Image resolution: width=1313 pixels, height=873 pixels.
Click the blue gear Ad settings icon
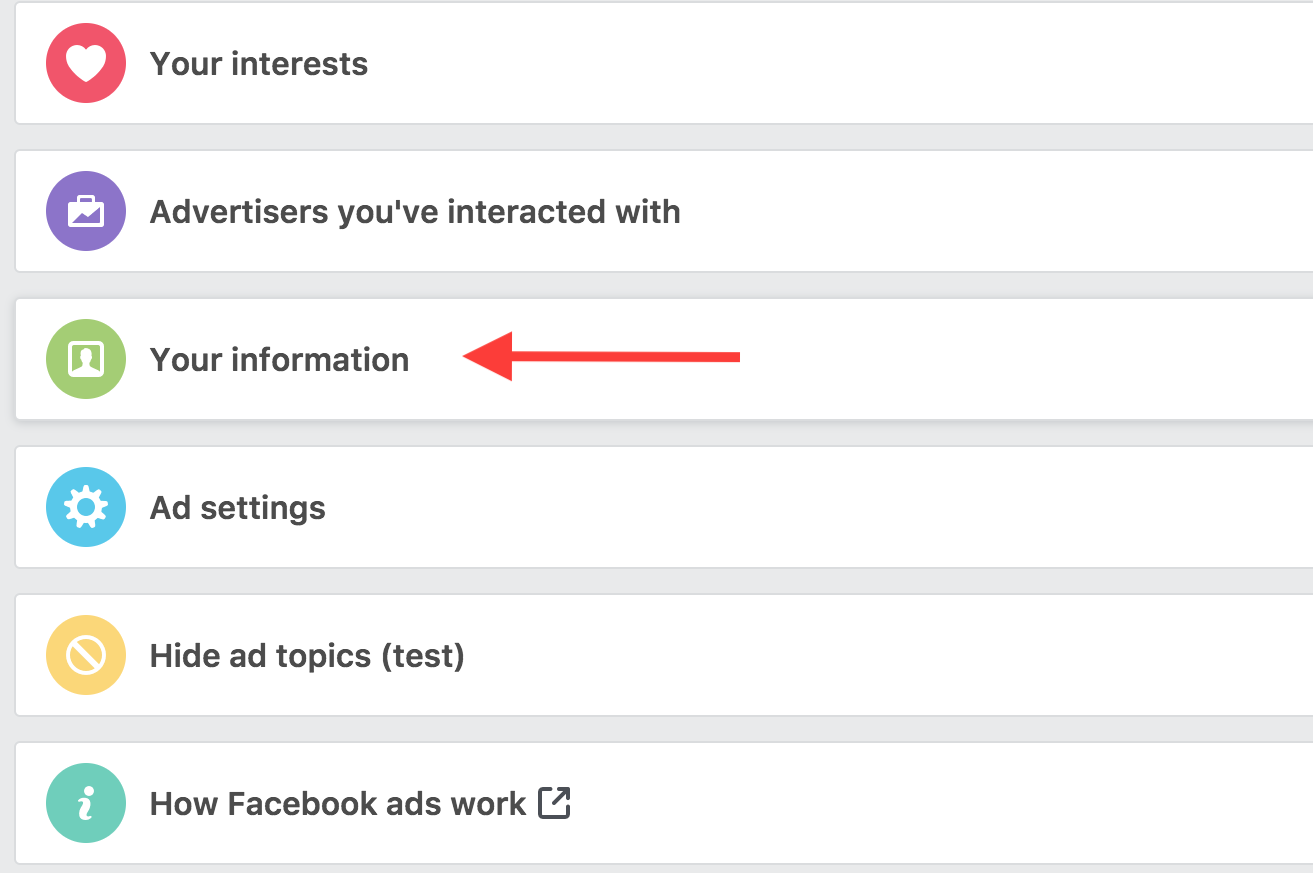pyautogui.click(x=85, y=507)
